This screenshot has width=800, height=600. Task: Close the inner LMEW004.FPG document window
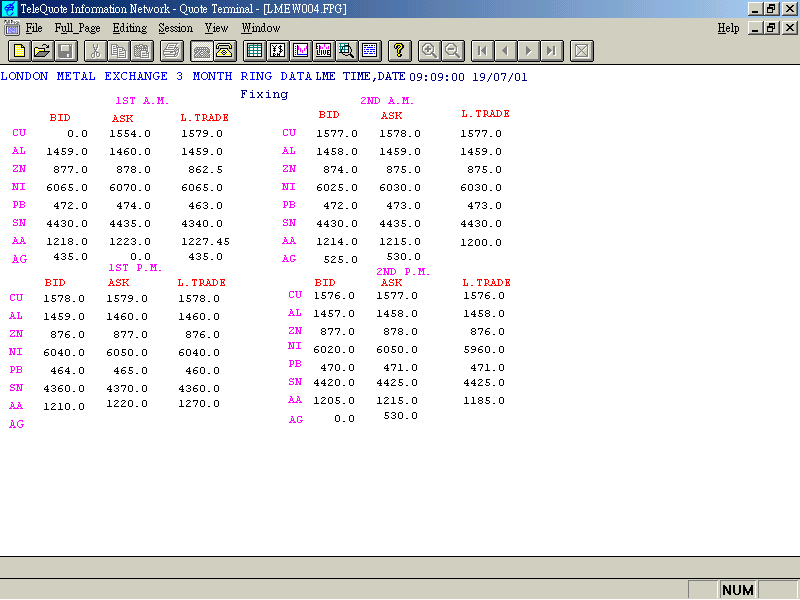coord(790,28)
